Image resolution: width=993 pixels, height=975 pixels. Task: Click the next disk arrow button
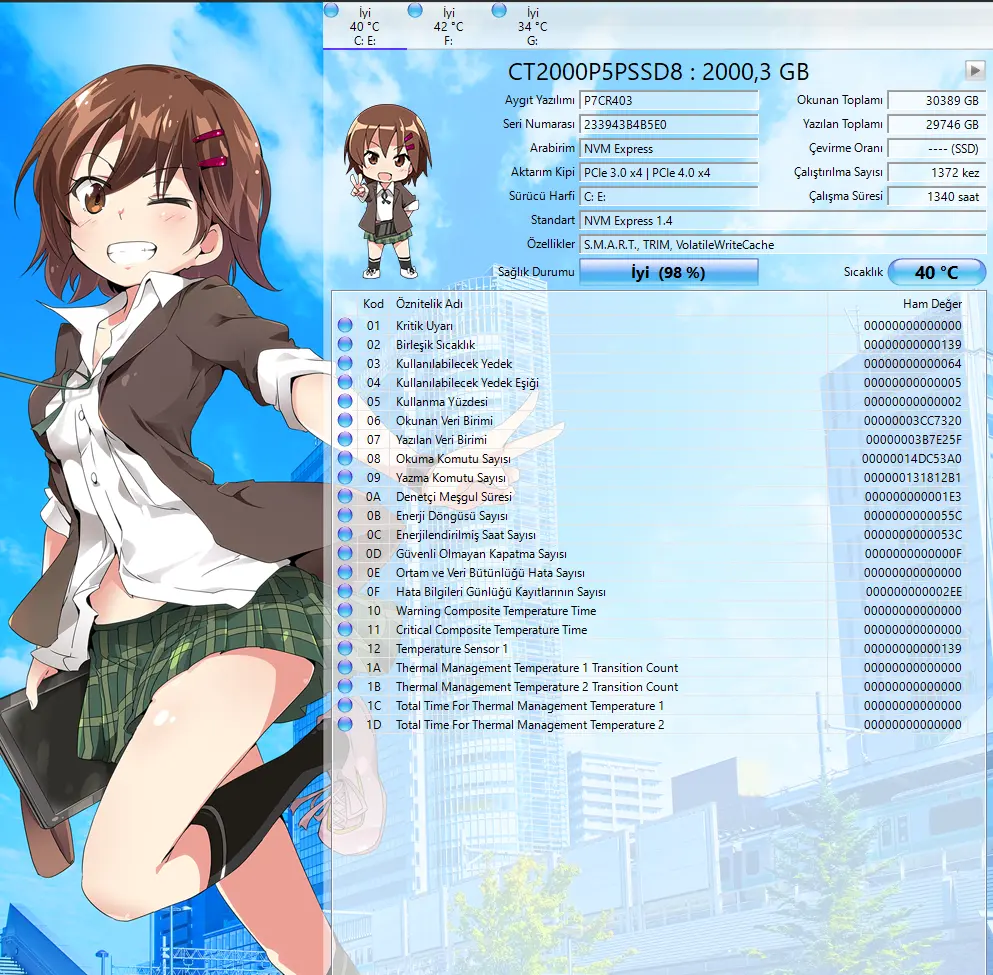click(975, 70)
